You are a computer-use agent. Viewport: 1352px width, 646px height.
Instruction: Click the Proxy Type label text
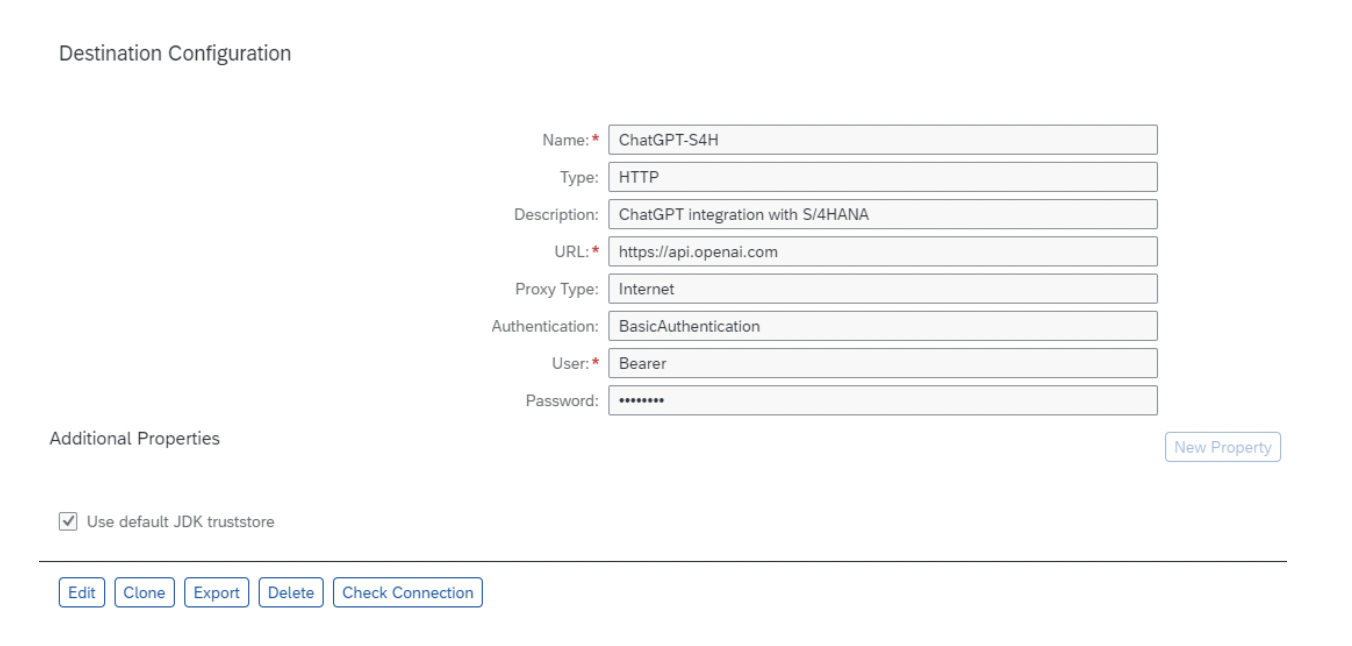click(556, 289)
